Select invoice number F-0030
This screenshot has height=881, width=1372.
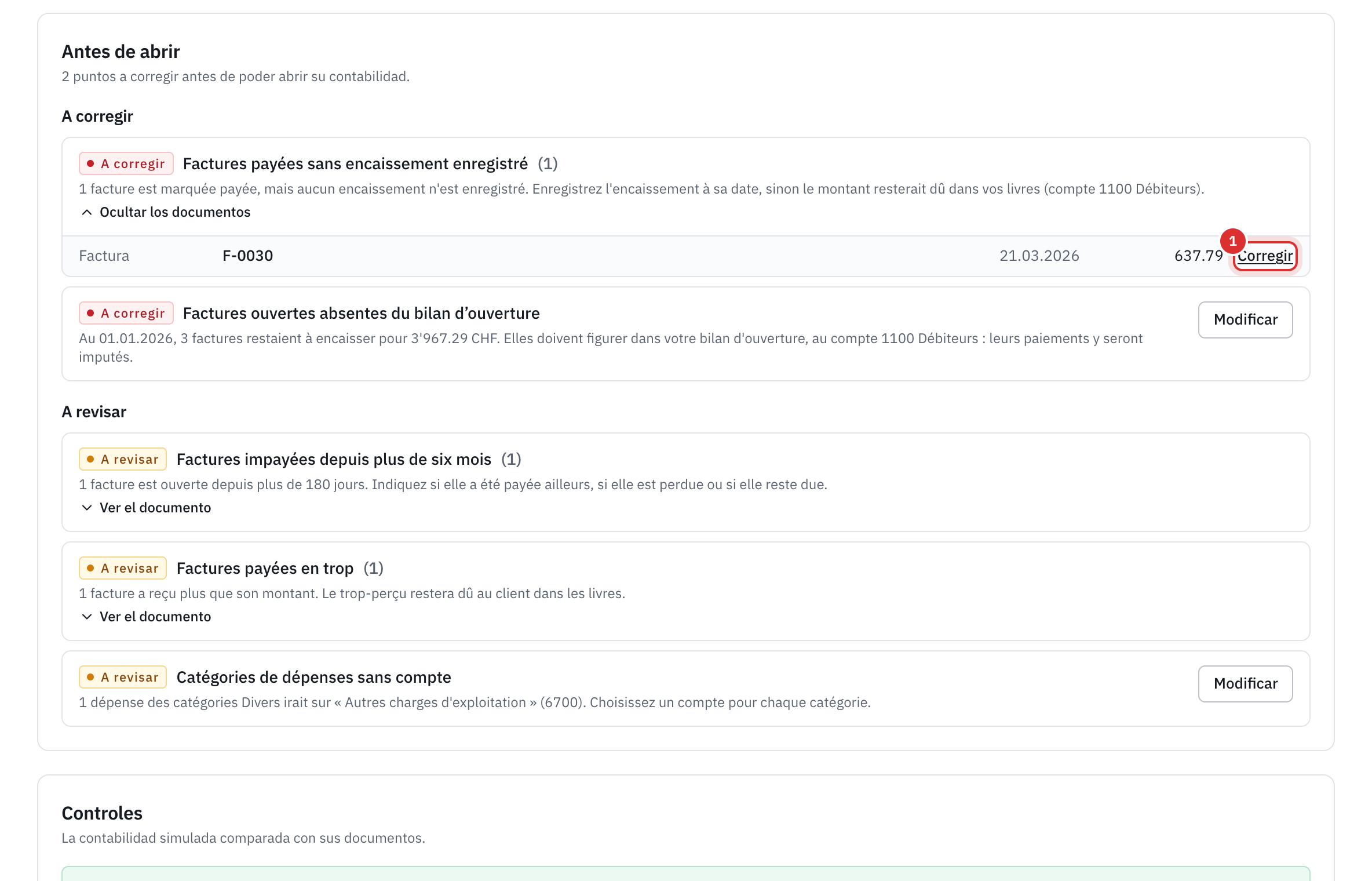click(x=247, y=256)
